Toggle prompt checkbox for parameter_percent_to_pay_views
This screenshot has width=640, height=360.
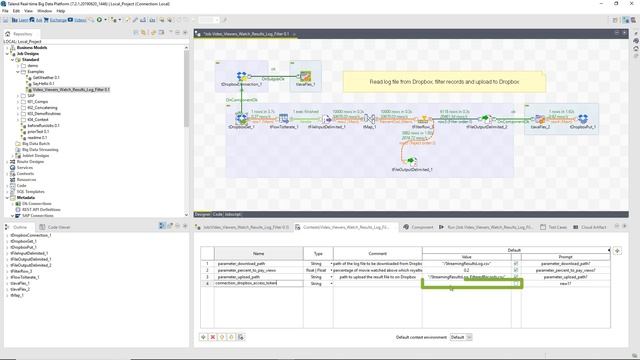coord(516,270)
